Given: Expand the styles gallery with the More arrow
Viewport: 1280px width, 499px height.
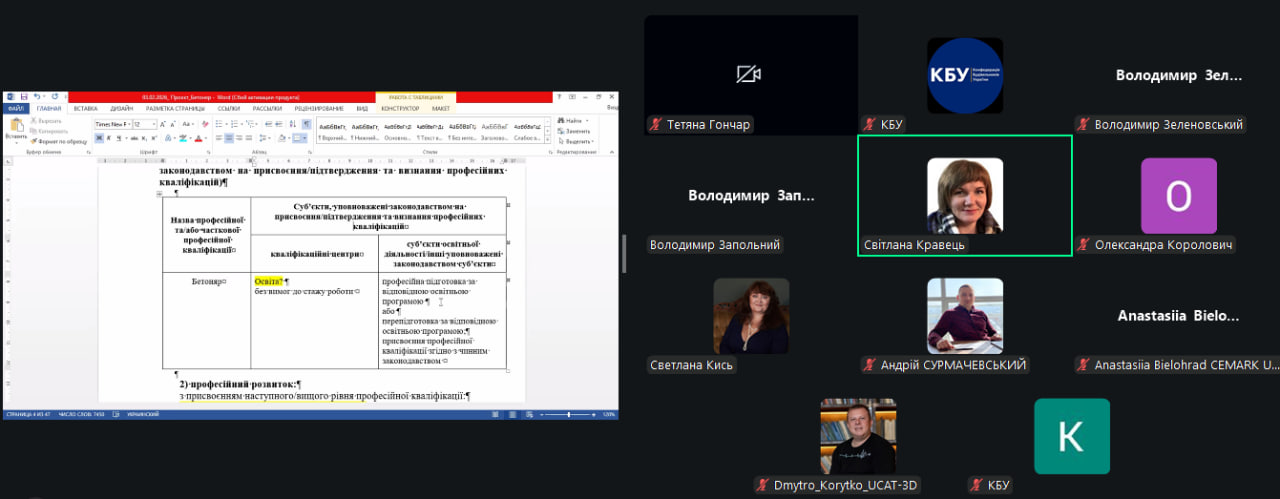Looking at the screenshot, I should (x=547, y=141).
